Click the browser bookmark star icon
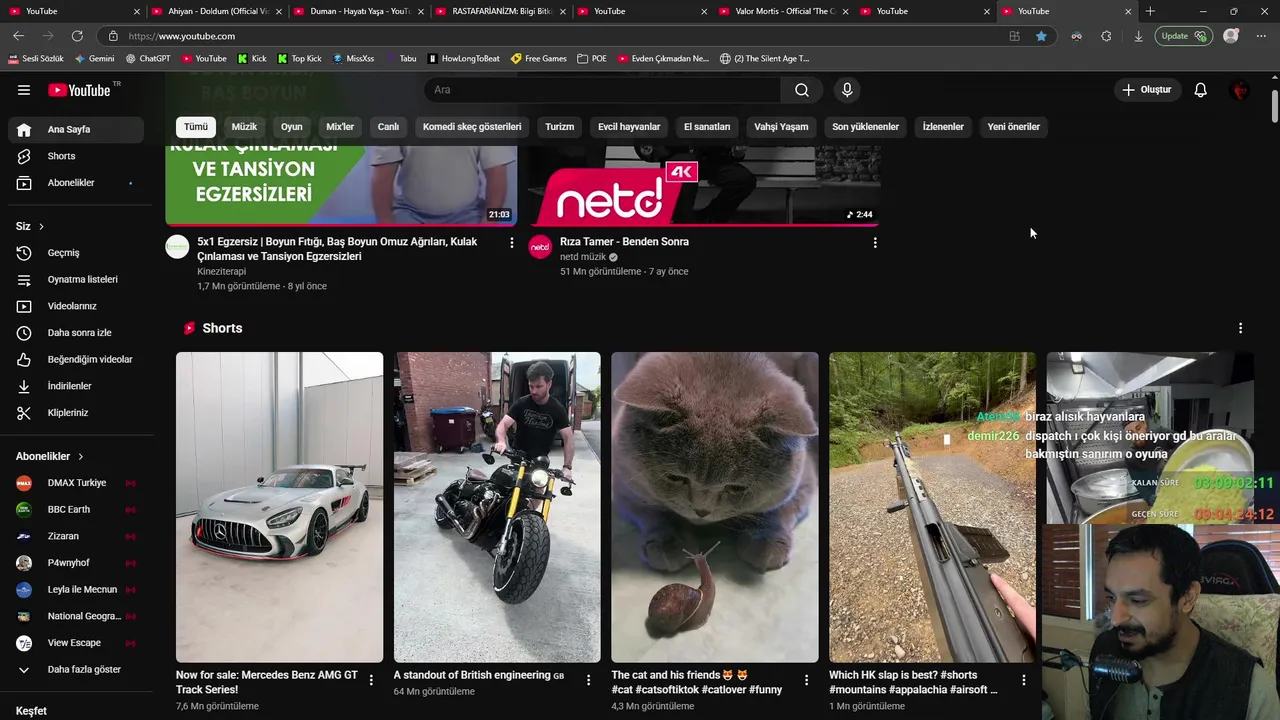Image resolution: width=1280 pixels, height=720 pixels. (x=1041, y=36)
